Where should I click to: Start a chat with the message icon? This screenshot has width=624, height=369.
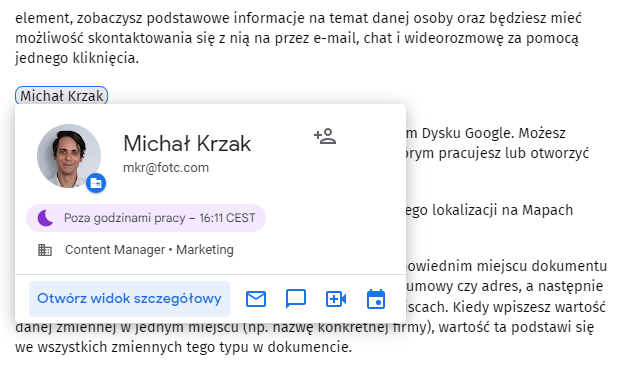pos(296,299)
